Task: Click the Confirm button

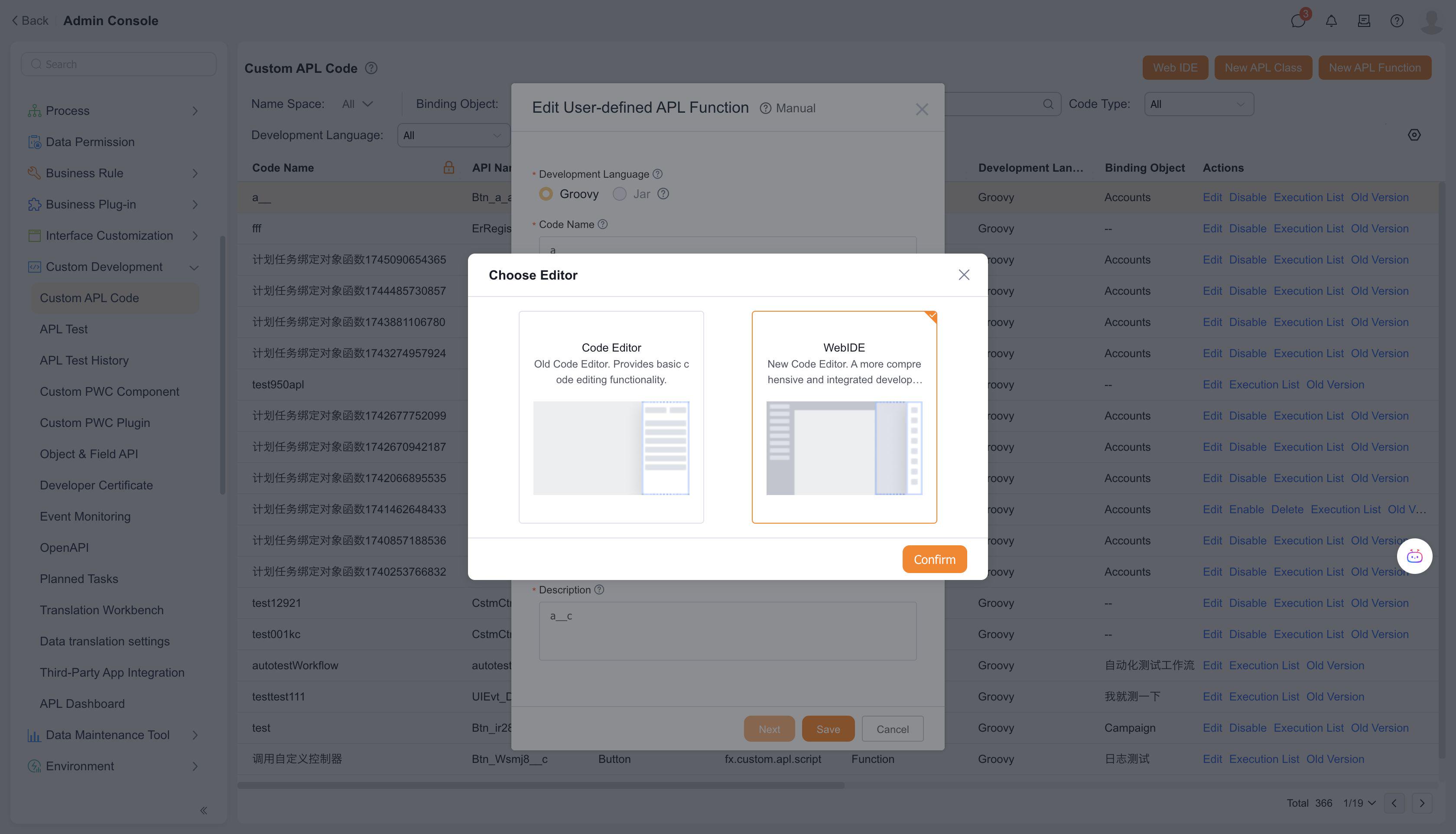Action: pos(934,559)
